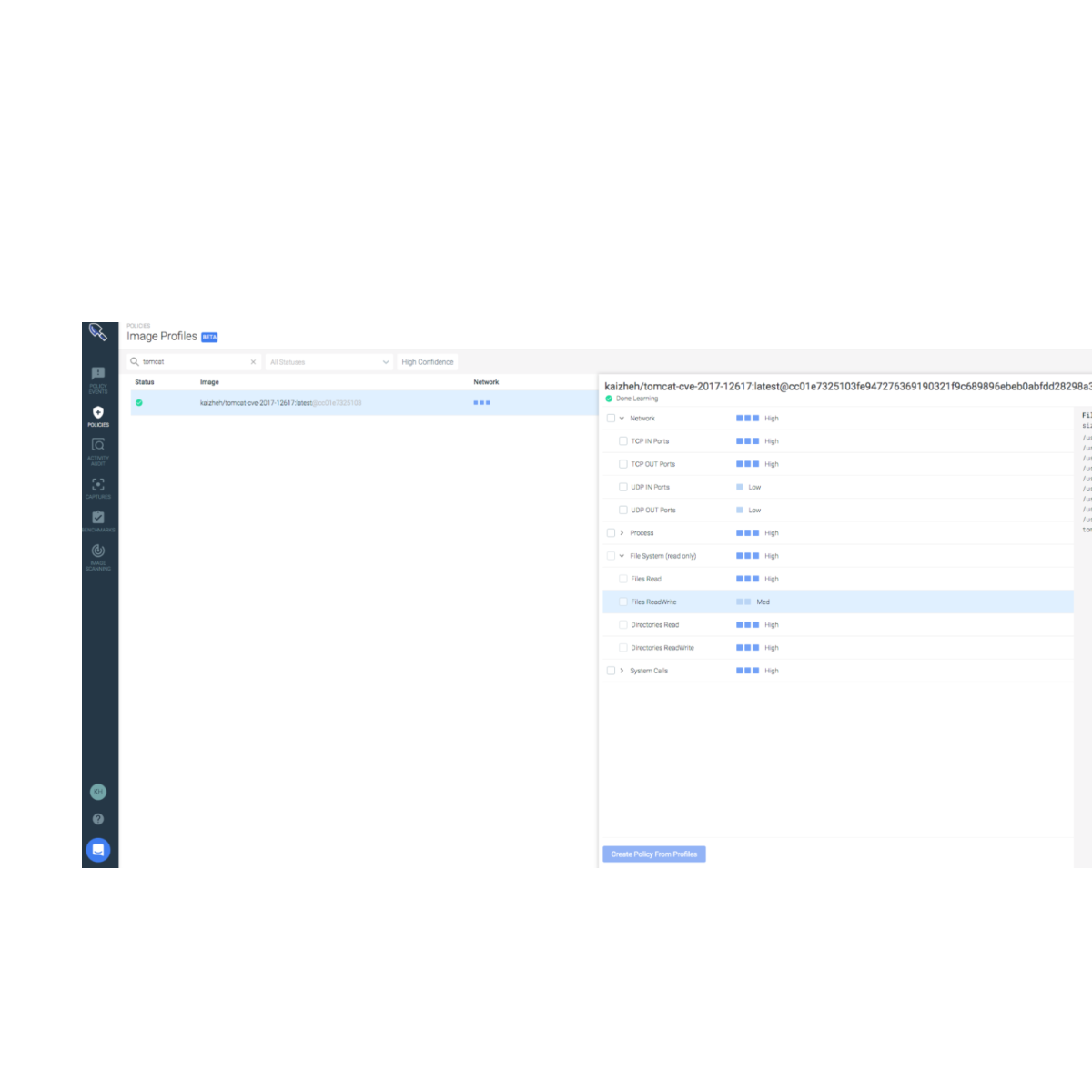Click the help question mark icon

[98, 818]
